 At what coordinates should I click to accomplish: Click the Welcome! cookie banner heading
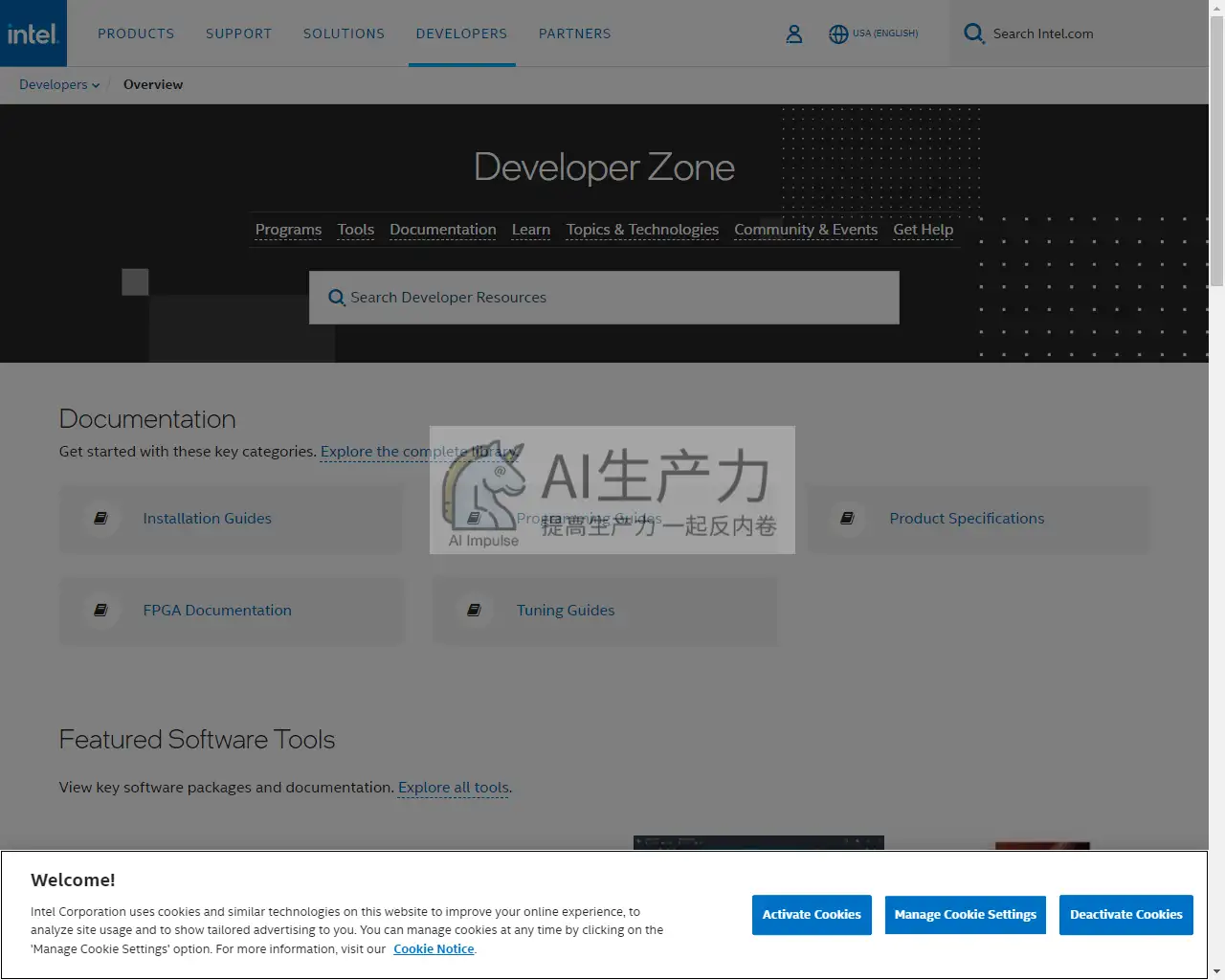pyautogui.click(x=73, y=880)
